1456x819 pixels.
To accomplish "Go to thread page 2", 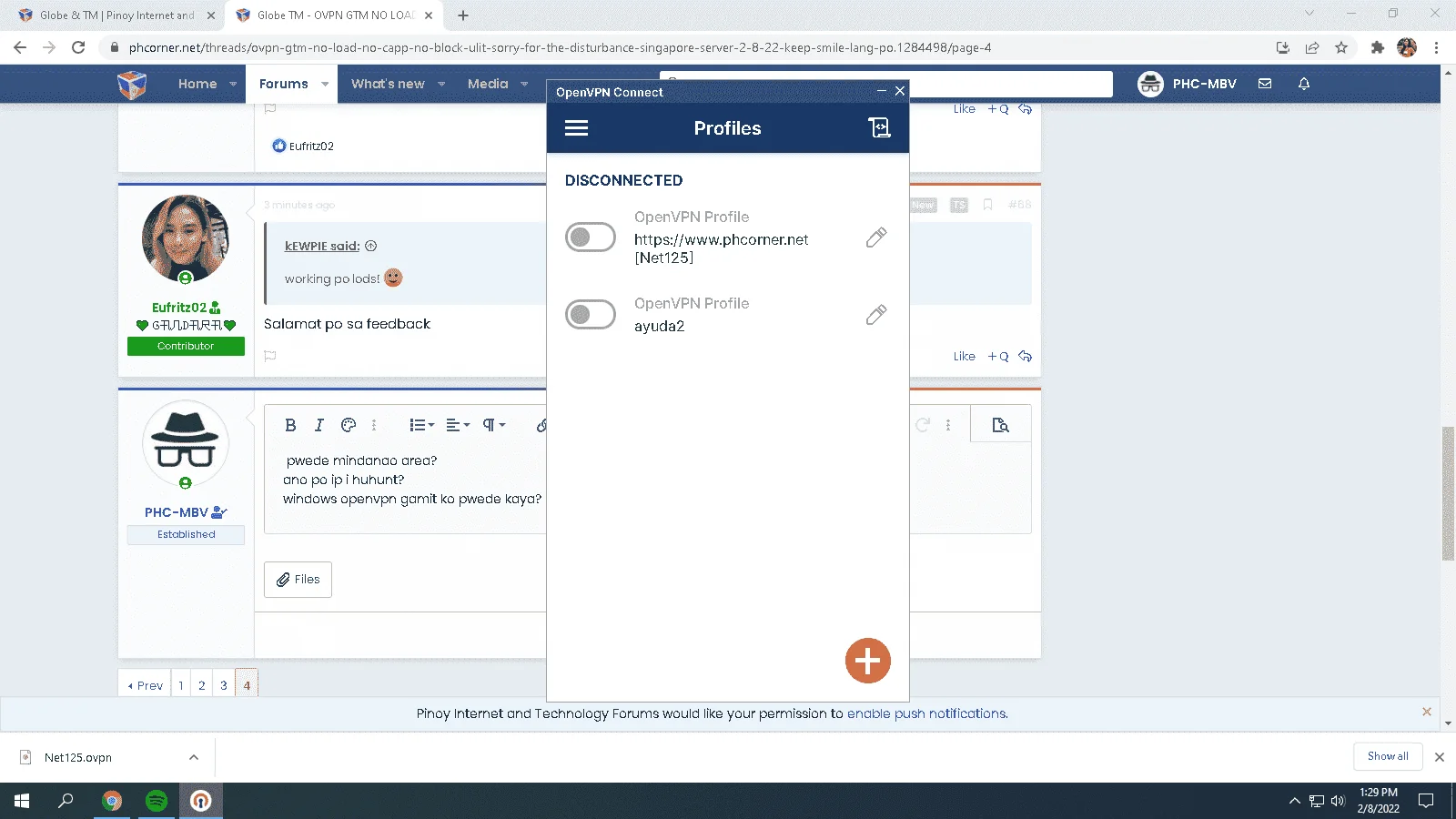I will click(x=202, y=685).
